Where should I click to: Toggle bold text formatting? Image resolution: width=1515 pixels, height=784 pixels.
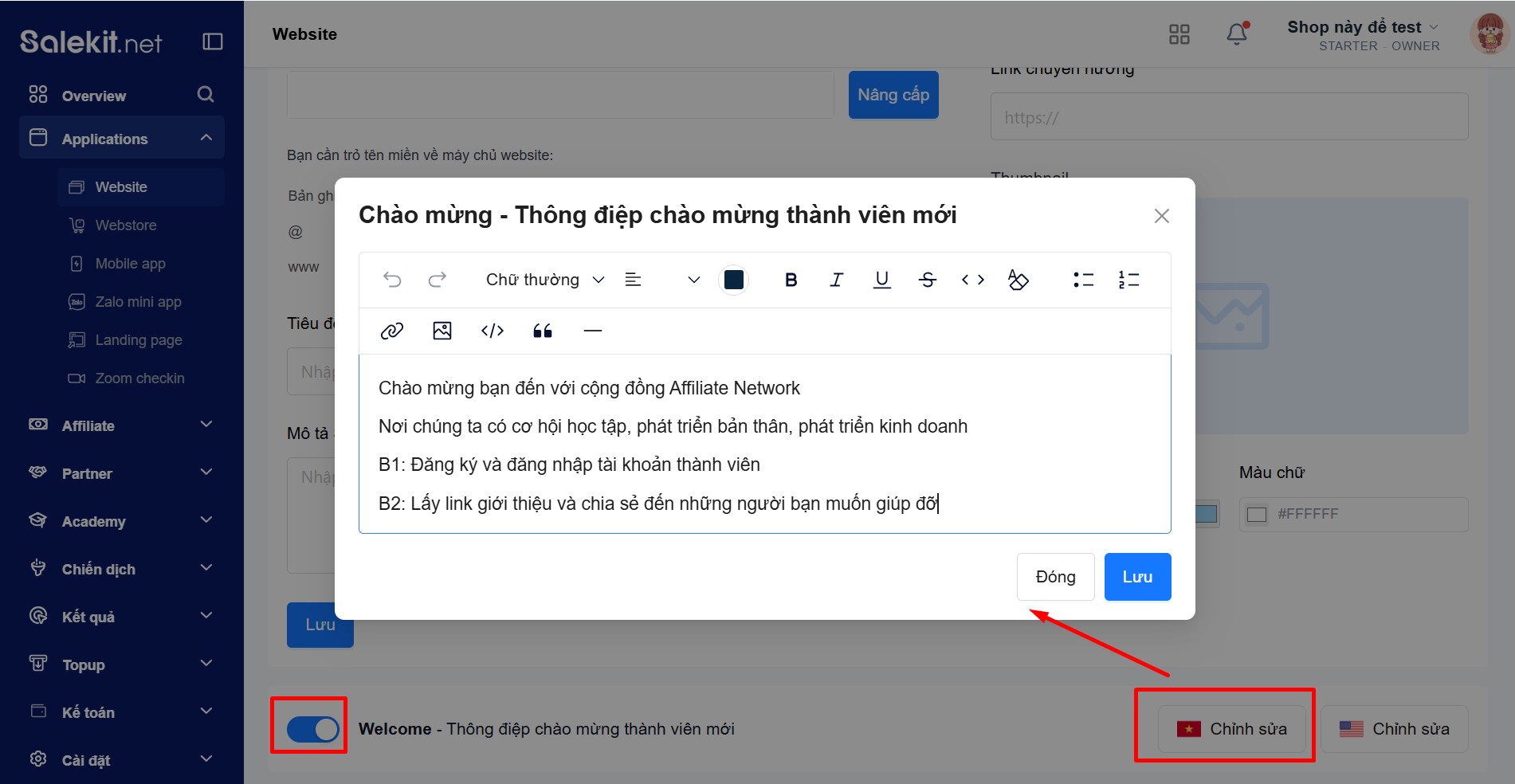(791, 280)
